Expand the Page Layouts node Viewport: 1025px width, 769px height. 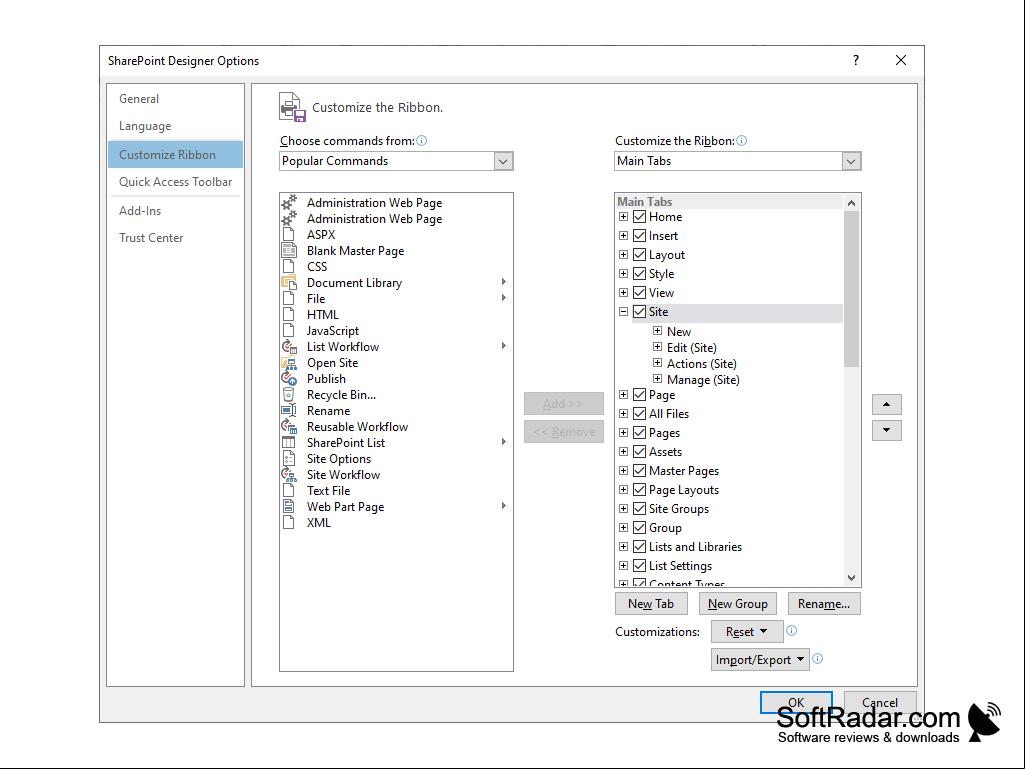tap(624, 489)
